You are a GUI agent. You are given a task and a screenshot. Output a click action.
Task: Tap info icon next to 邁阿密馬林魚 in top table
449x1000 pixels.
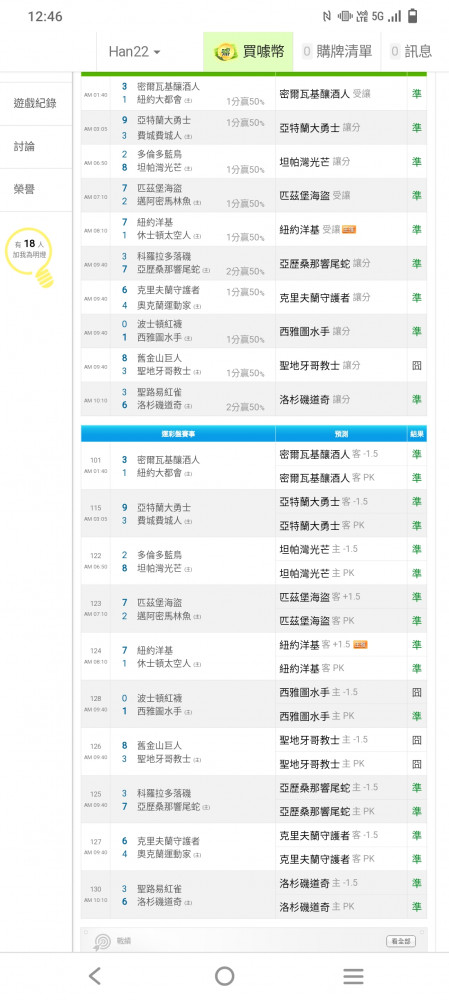197,203
